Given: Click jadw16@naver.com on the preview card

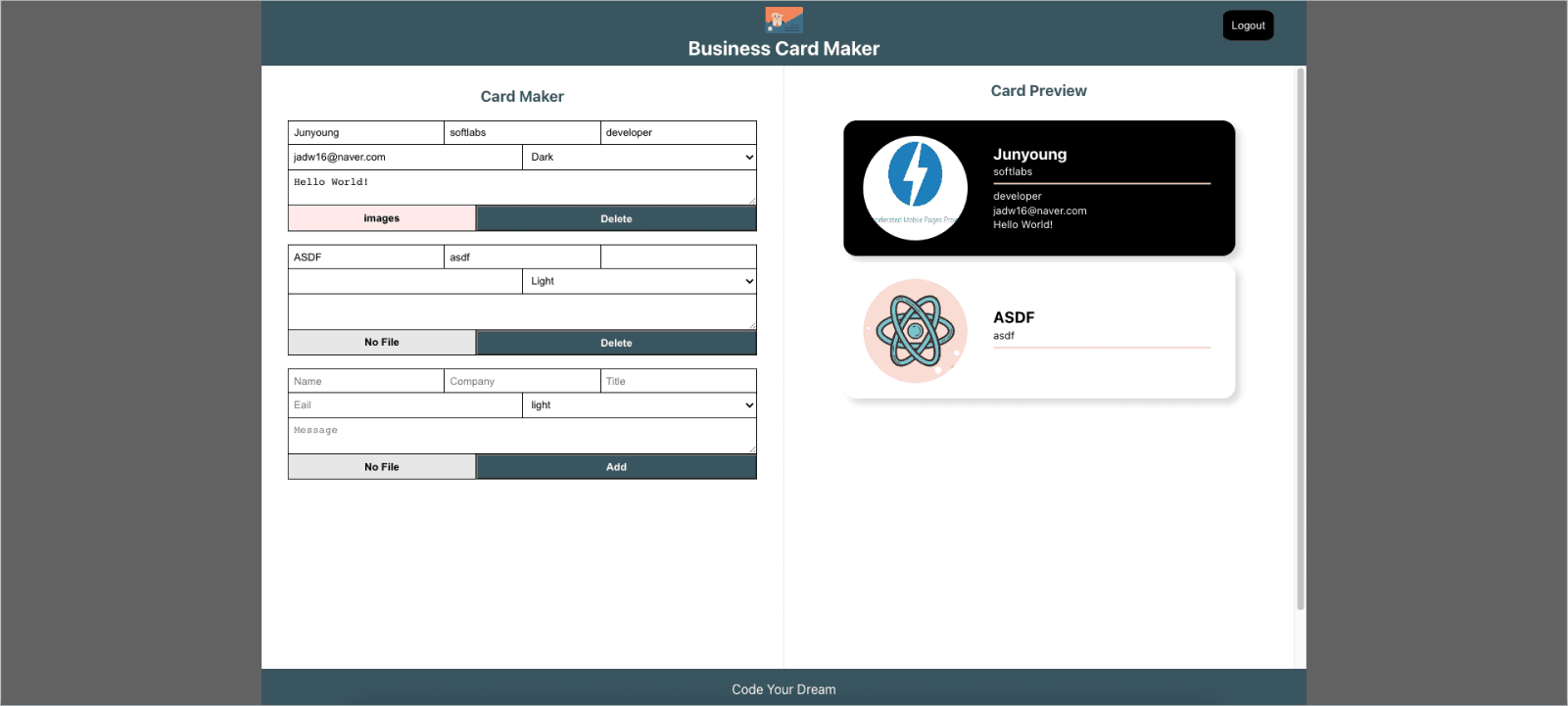Looking at the screenshot, I should pyautogui.click(x=1039, y=211).
